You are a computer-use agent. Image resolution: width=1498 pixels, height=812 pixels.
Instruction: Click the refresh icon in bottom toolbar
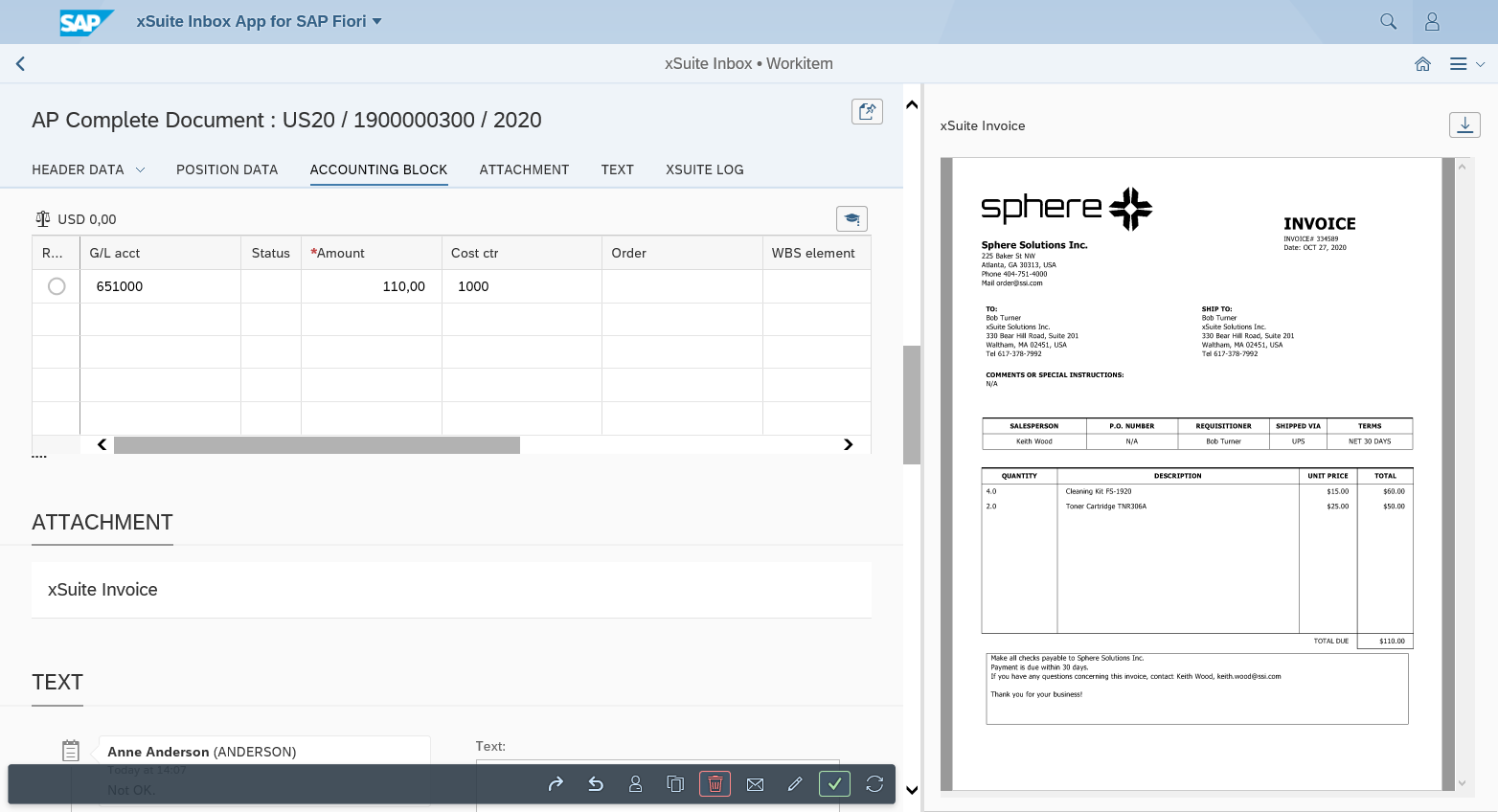click(874, 784)
